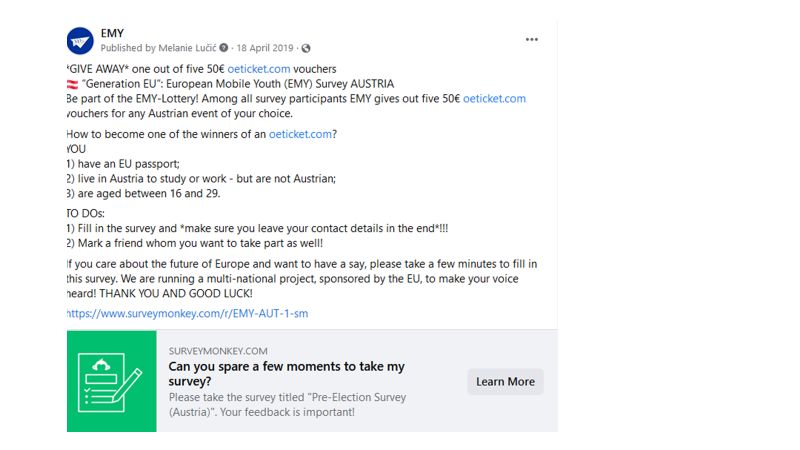The image size is (800, 450).
Task: Click the Learn More button
Action: (x=505, y=382)
